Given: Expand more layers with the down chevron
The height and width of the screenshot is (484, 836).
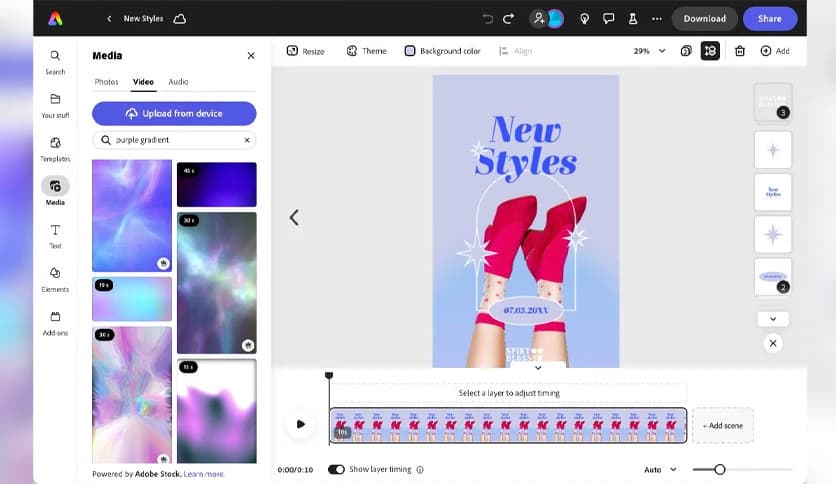Looking at the screenshot, I should click(773, 319).
